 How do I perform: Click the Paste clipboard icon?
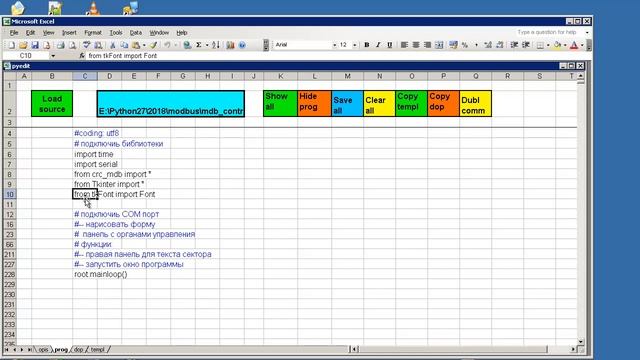click(136, 45)
